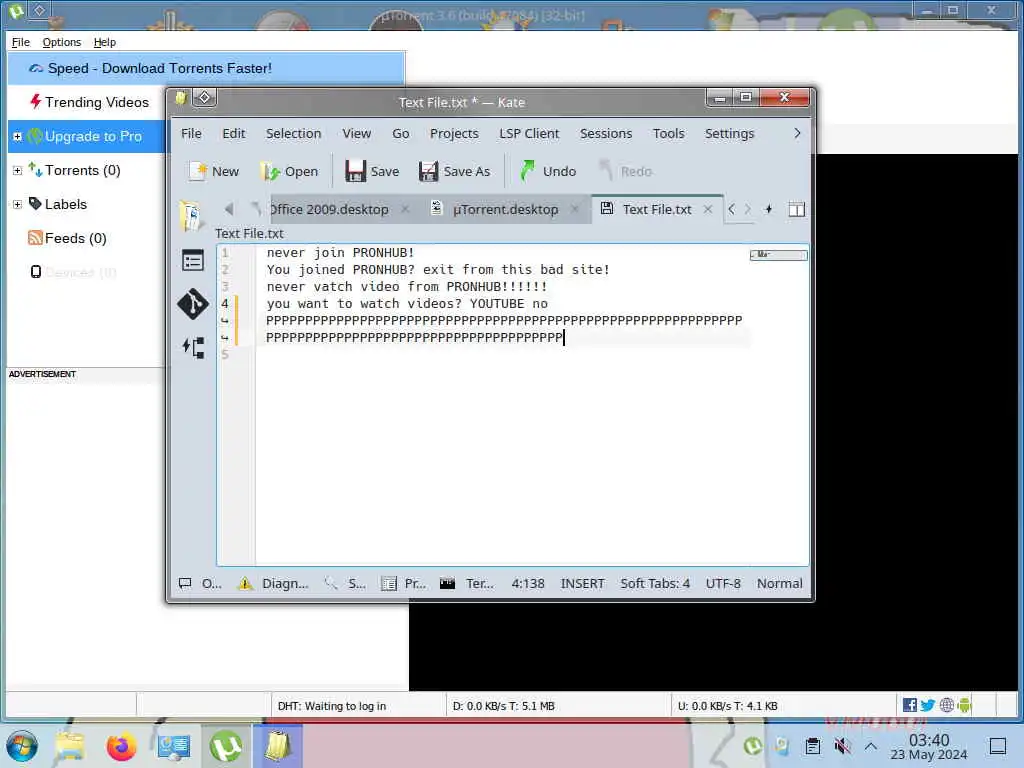Expand the Labels tree node

pyautogui.click(x=18, y=204)
